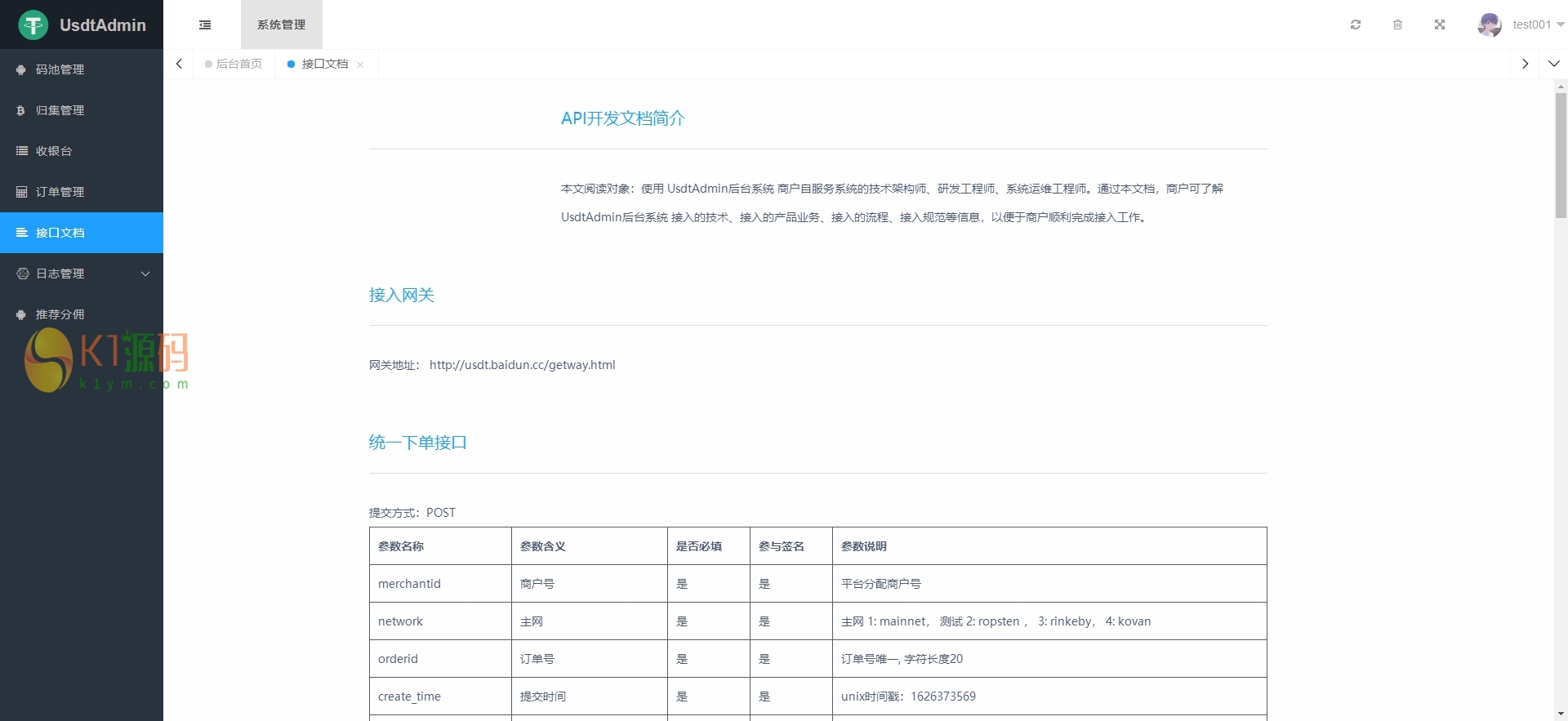1568x721 pixels.
Task: Click the 商户号 meaning cell
Action: (x=590, y=584)
